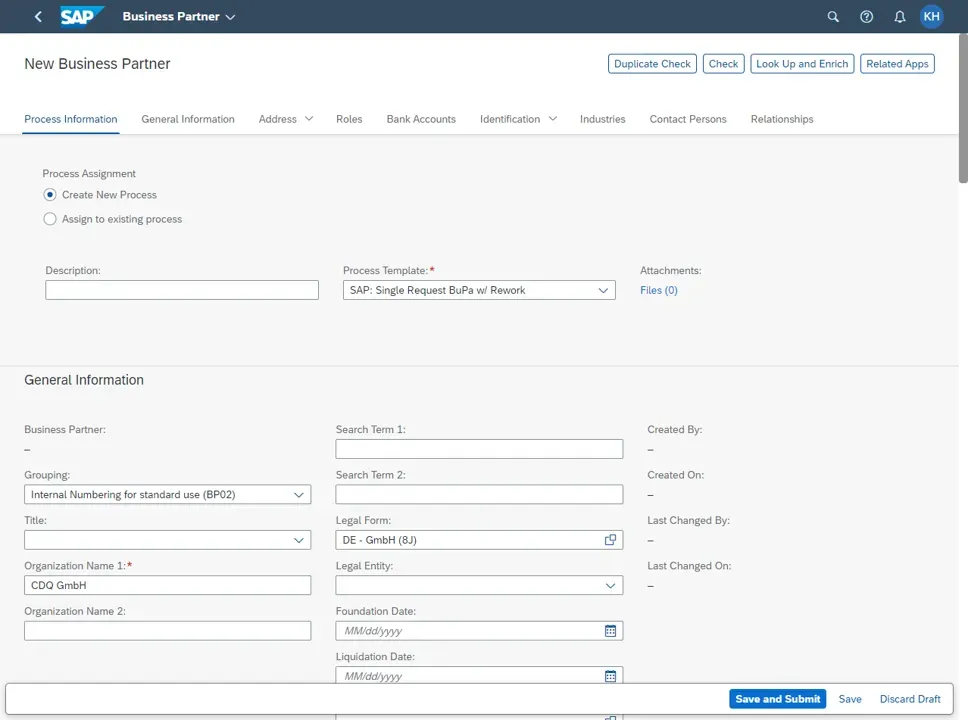Click Save and Submit
This screenshot has width=968, height=720.
777,698
